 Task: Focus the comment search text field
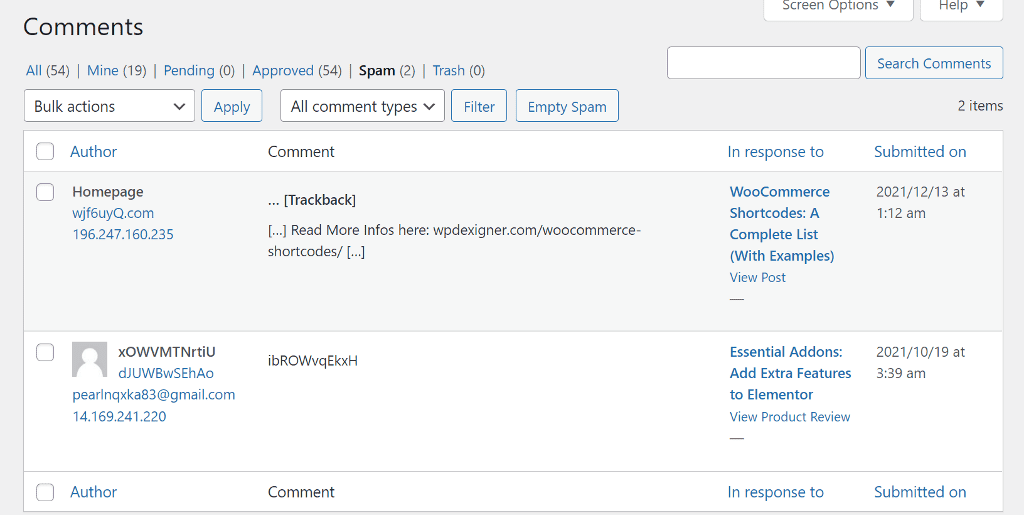click(763, 63)
